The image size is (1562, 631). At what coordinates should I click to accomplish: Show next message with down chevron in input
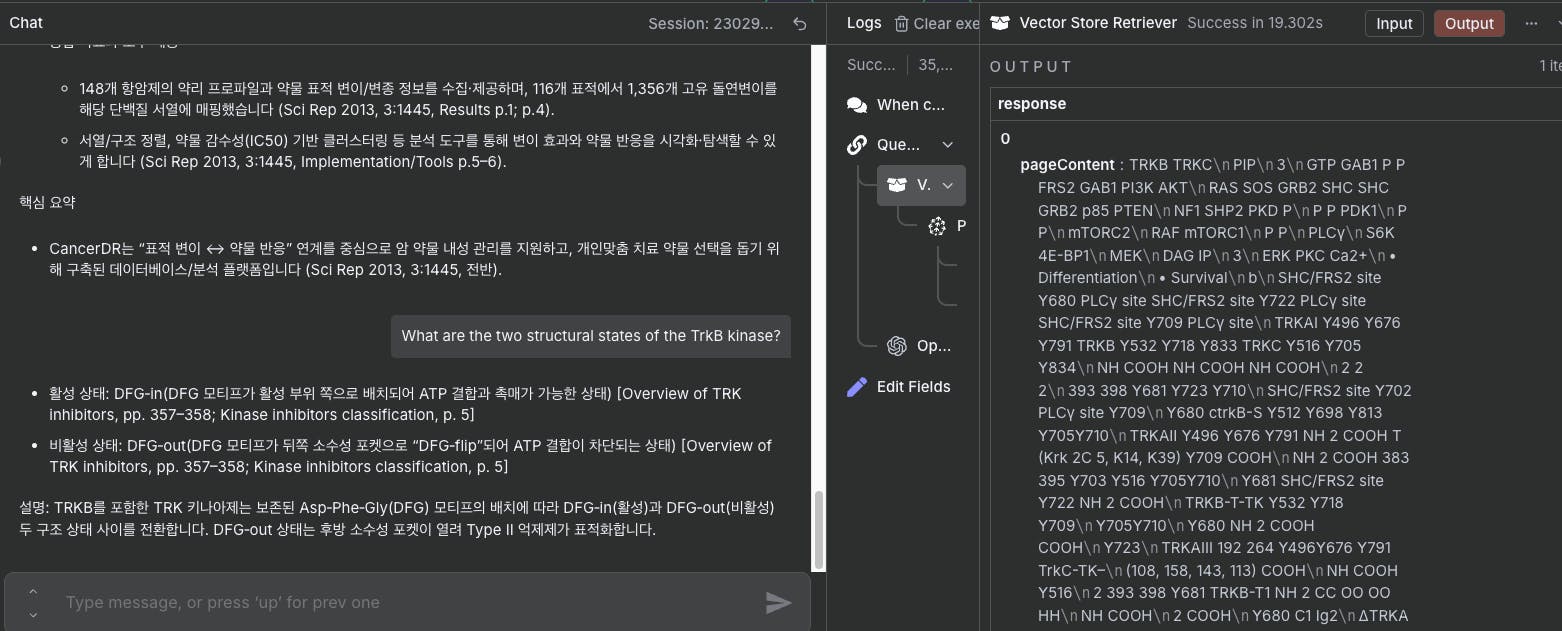click(33, 614)
